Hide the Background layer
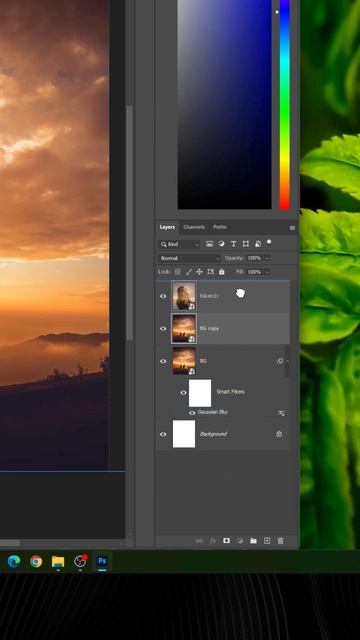This screenshot has height=640, width=360. (x=163, y=434)
